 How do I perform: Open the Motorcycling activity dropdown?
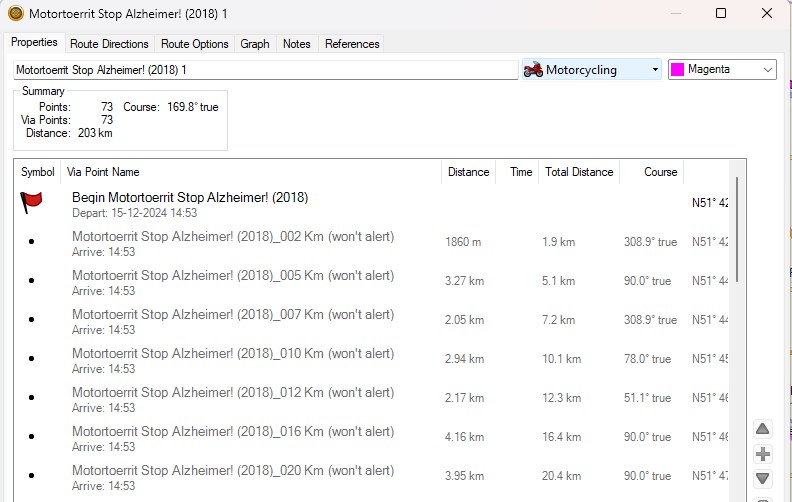(x=655, y=70)
